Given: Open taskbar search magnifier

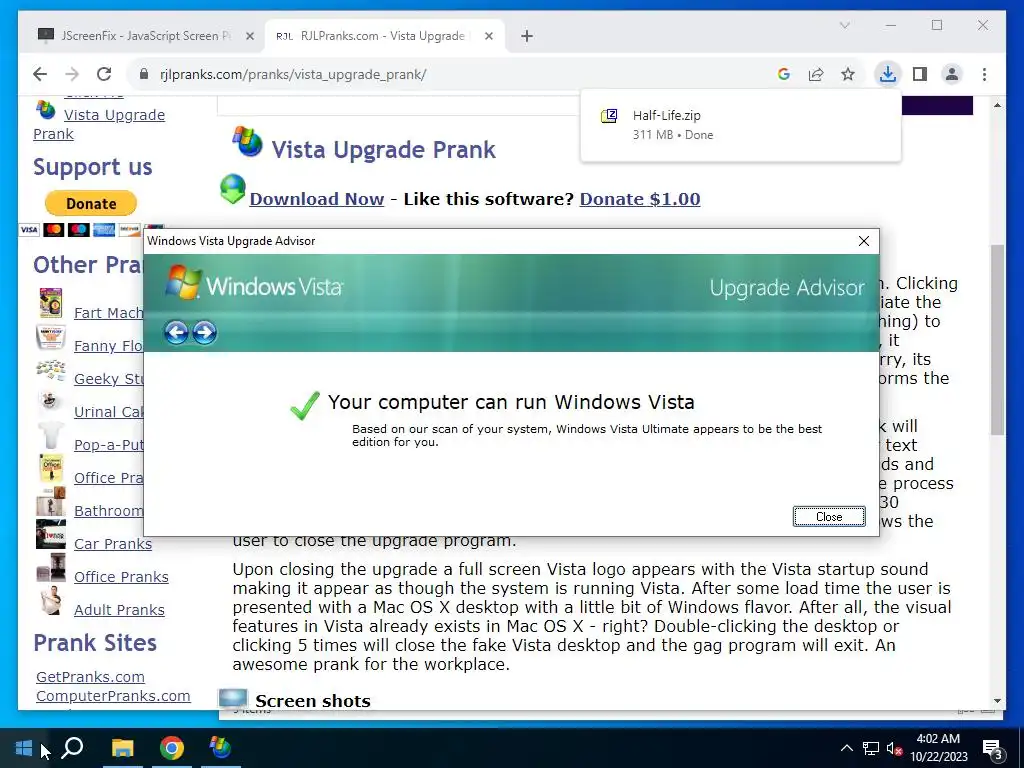Looking at the screenshot, I should click(x=72, y=748).
